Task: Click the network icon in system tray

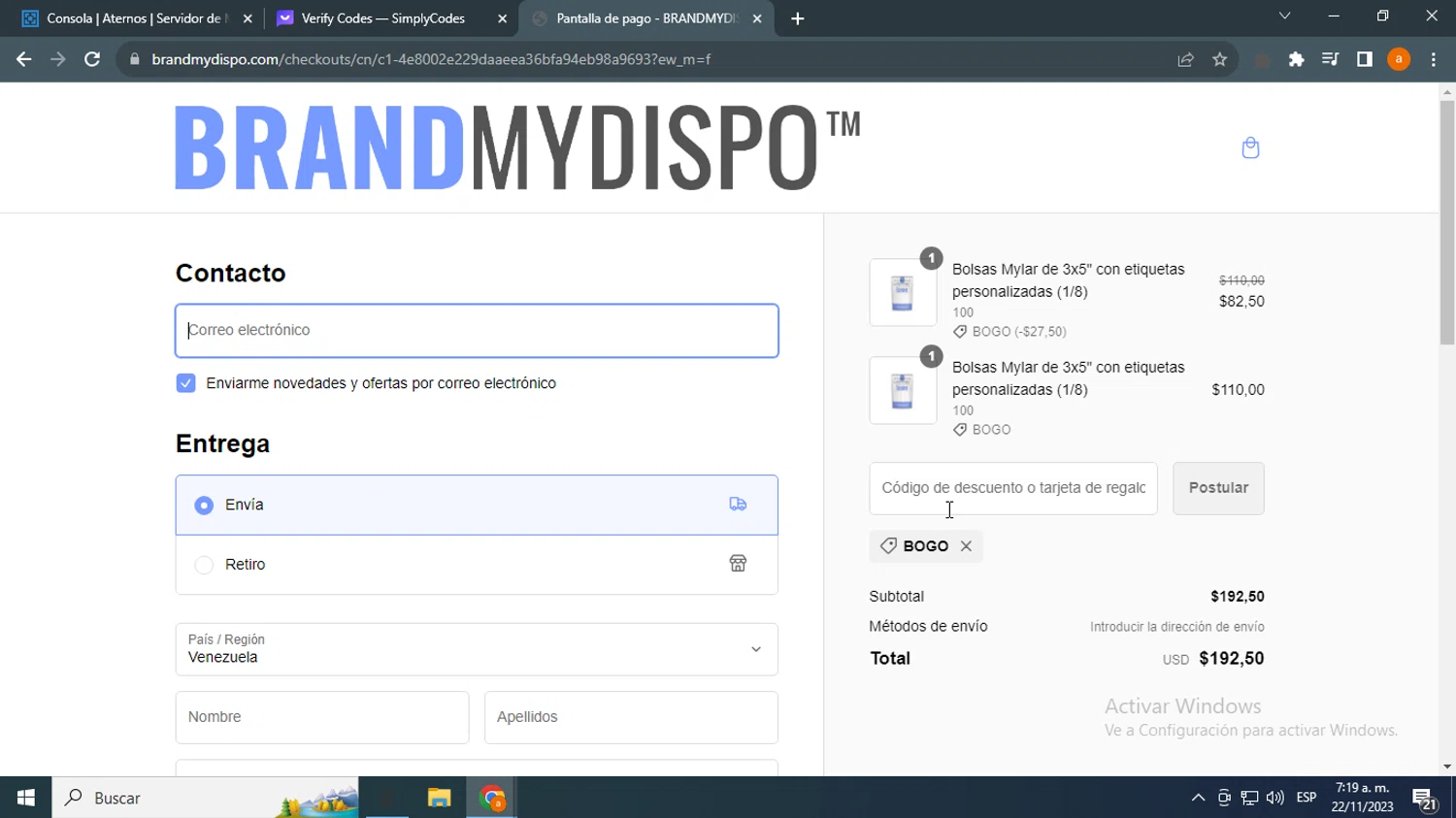Action: (x=1249, y=798)
